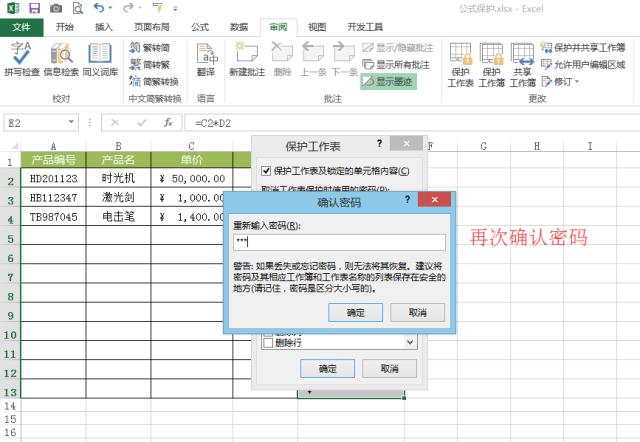
Task: Open the customize quick access toolbar dropdown
Action: point(175,8)
